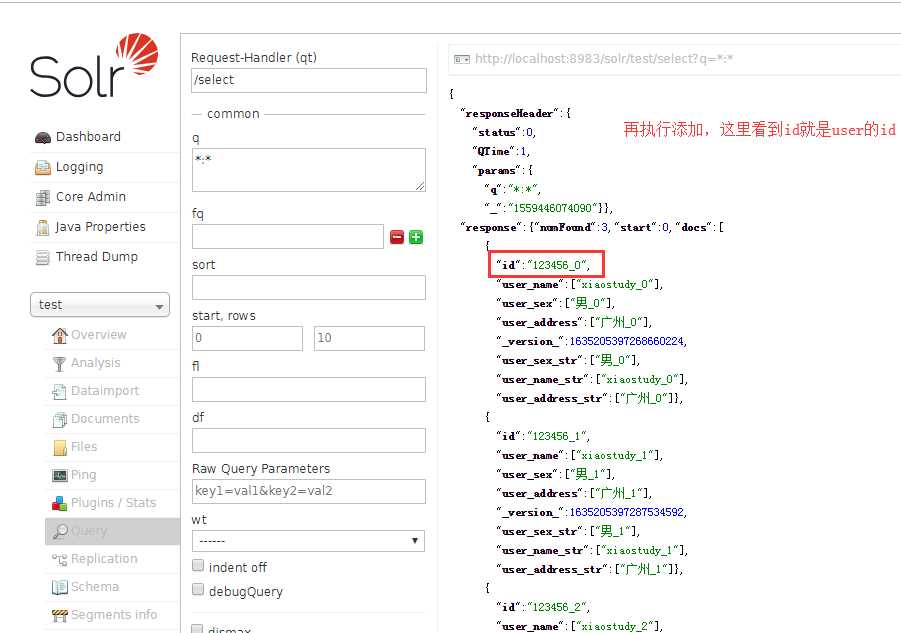The height and width of the screenshot is (633, 901).
Task: Open the Plugins / Stats link
Action: 113,503
